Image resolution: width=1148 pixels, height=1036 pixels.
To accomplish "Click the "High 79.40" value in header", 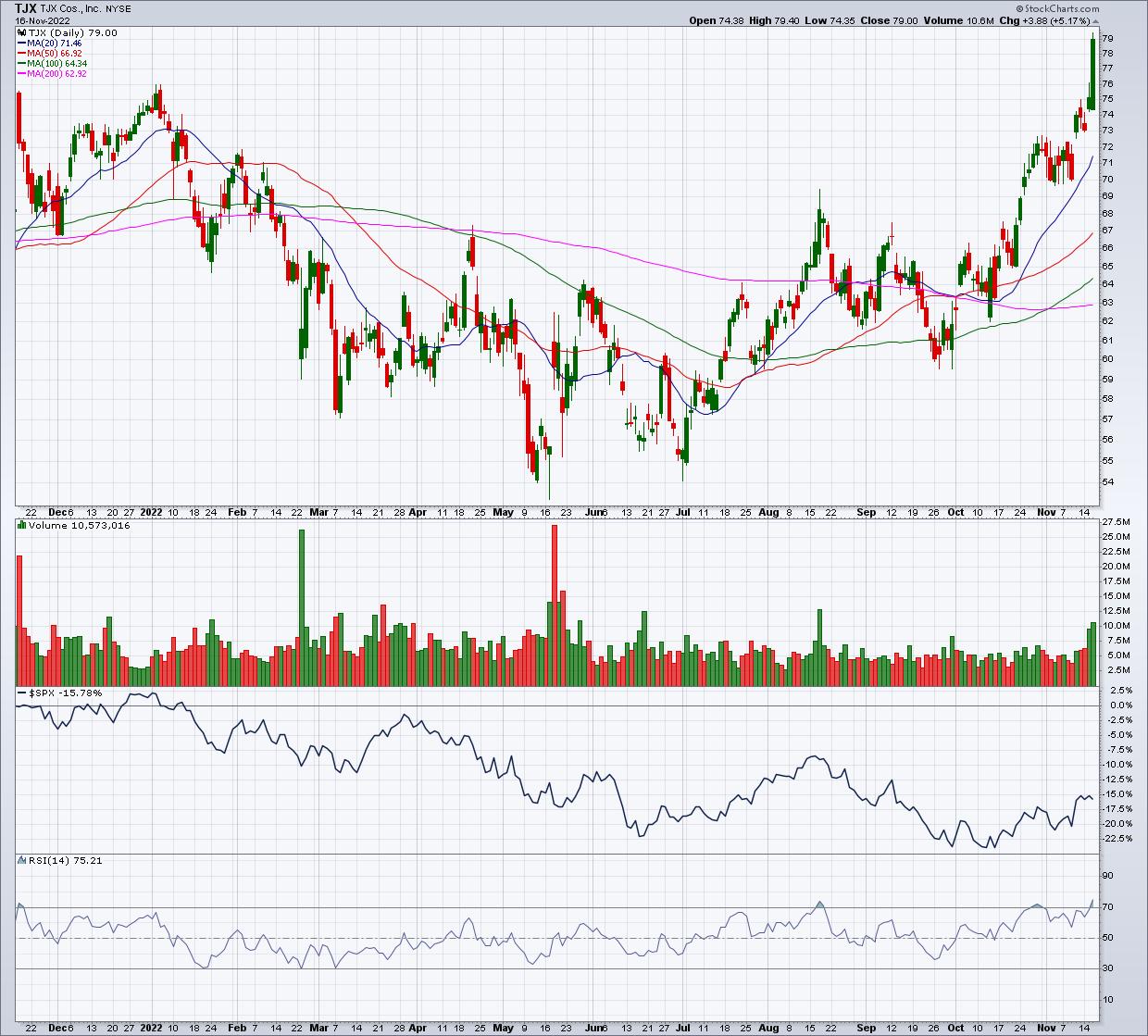I will point(774,20).
